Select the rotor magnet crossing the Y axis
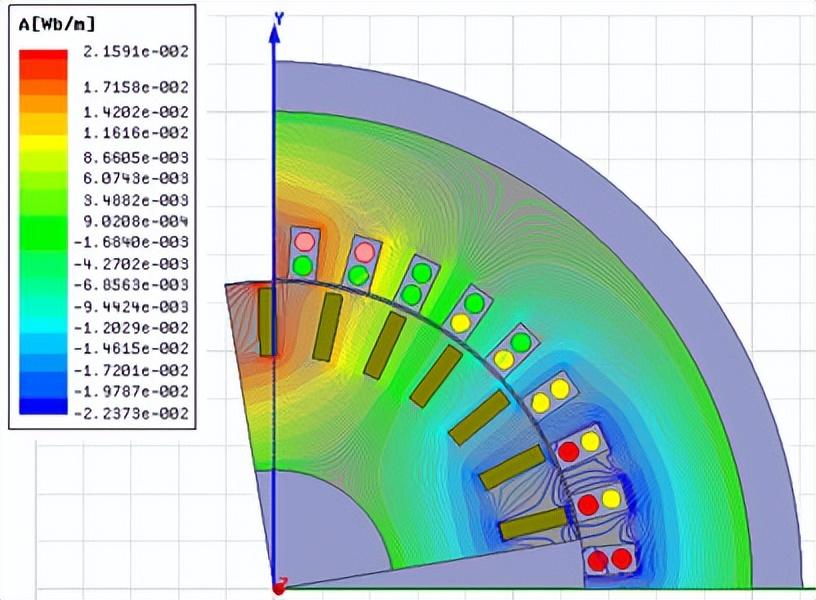Viewport: 816px width, 600px height. click(x=265, y=322)
